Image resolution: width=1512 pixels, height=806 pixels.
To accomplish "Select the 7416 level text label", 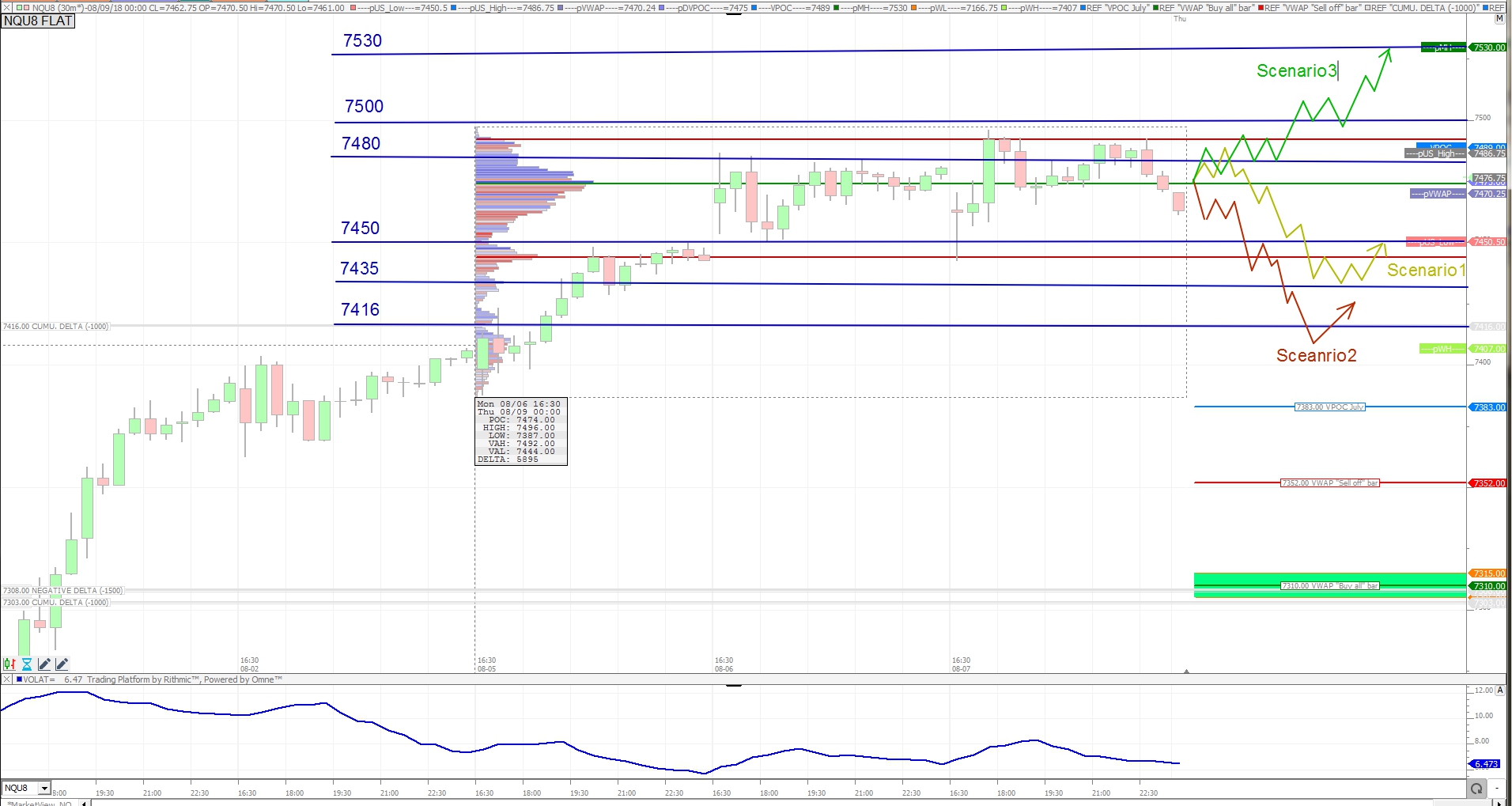I will [x=361, y=310].
